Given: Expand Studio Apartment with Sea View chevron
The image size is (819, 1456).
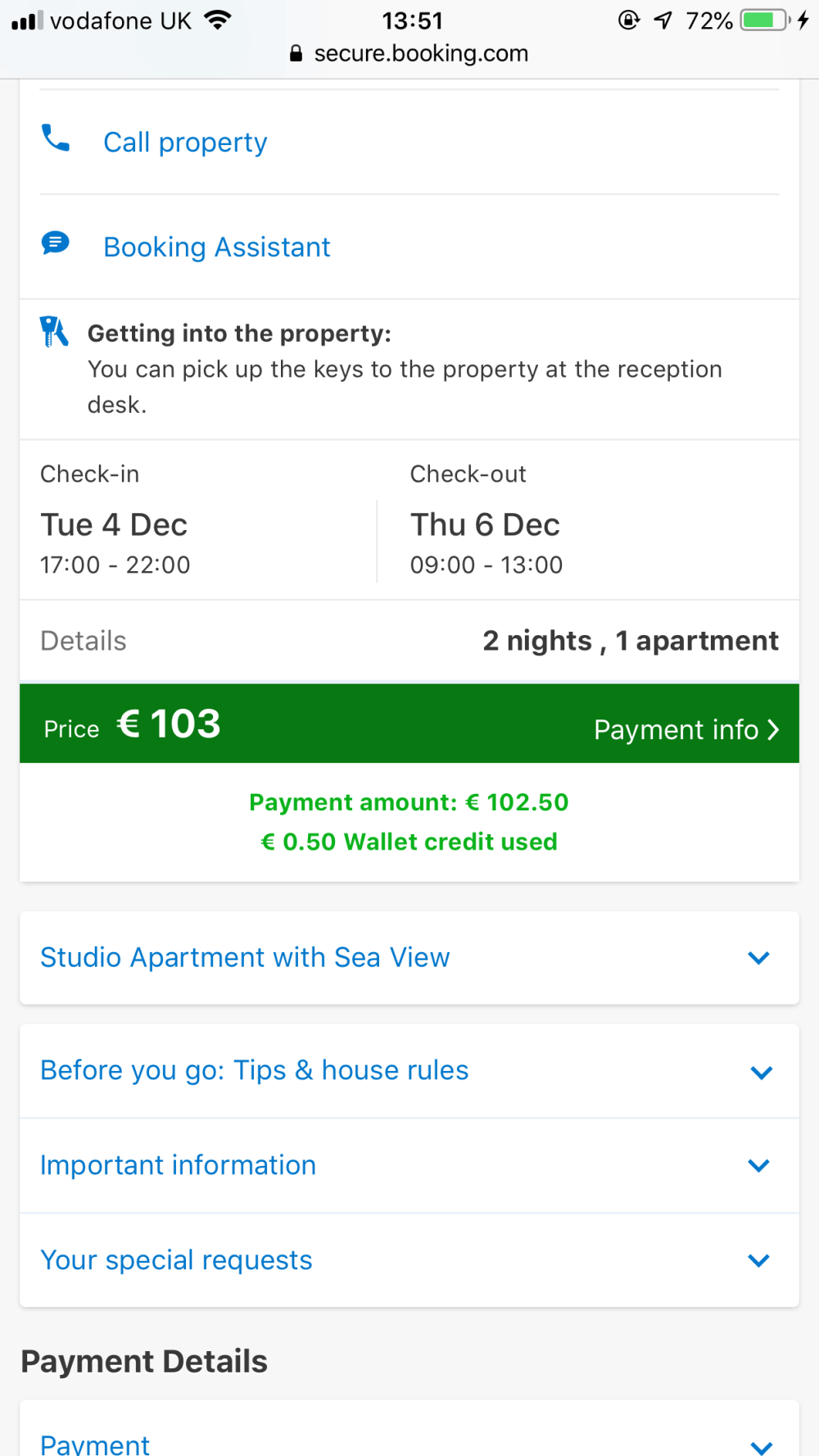Looking at the screenshot, I should (759, 958).
